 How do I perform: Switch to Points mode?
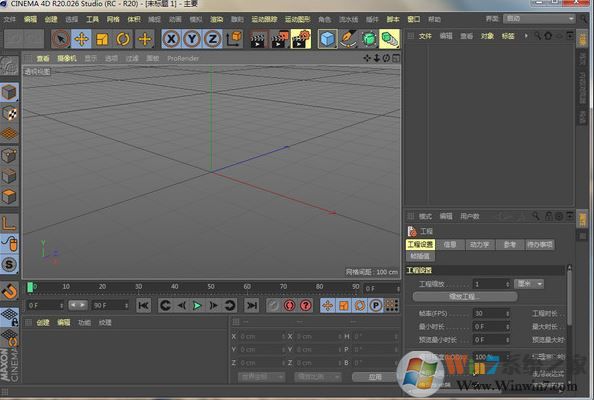9,156
